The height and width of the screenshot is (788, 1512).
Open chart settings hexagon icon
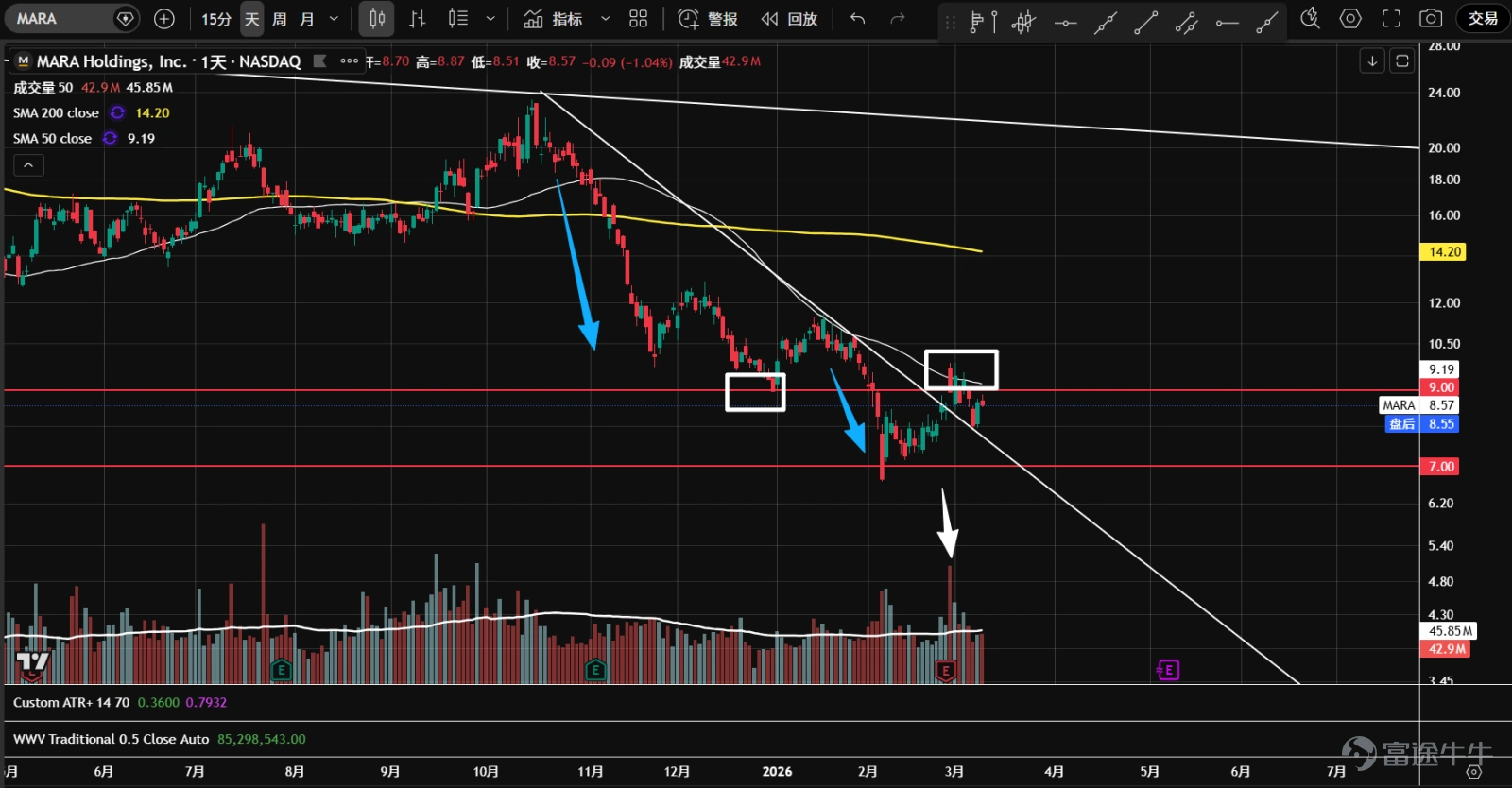point(1350,19)
